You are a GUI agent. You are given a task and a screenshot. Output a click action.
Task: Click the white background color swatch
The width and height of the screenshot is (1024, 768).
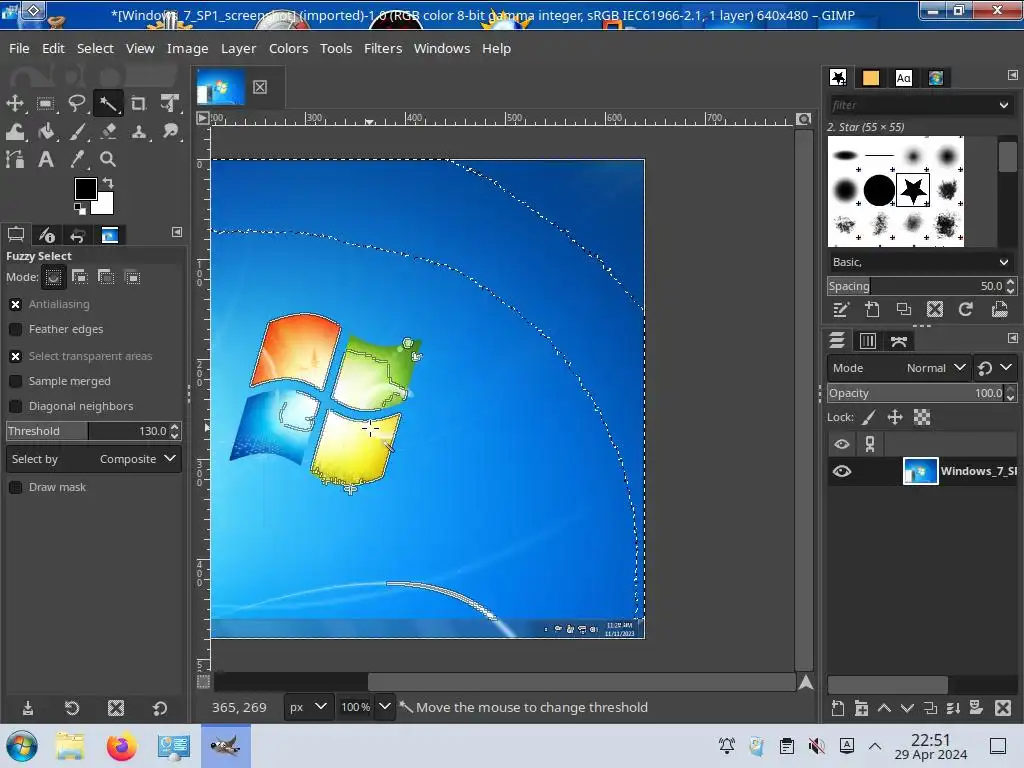tap(104, 205)
